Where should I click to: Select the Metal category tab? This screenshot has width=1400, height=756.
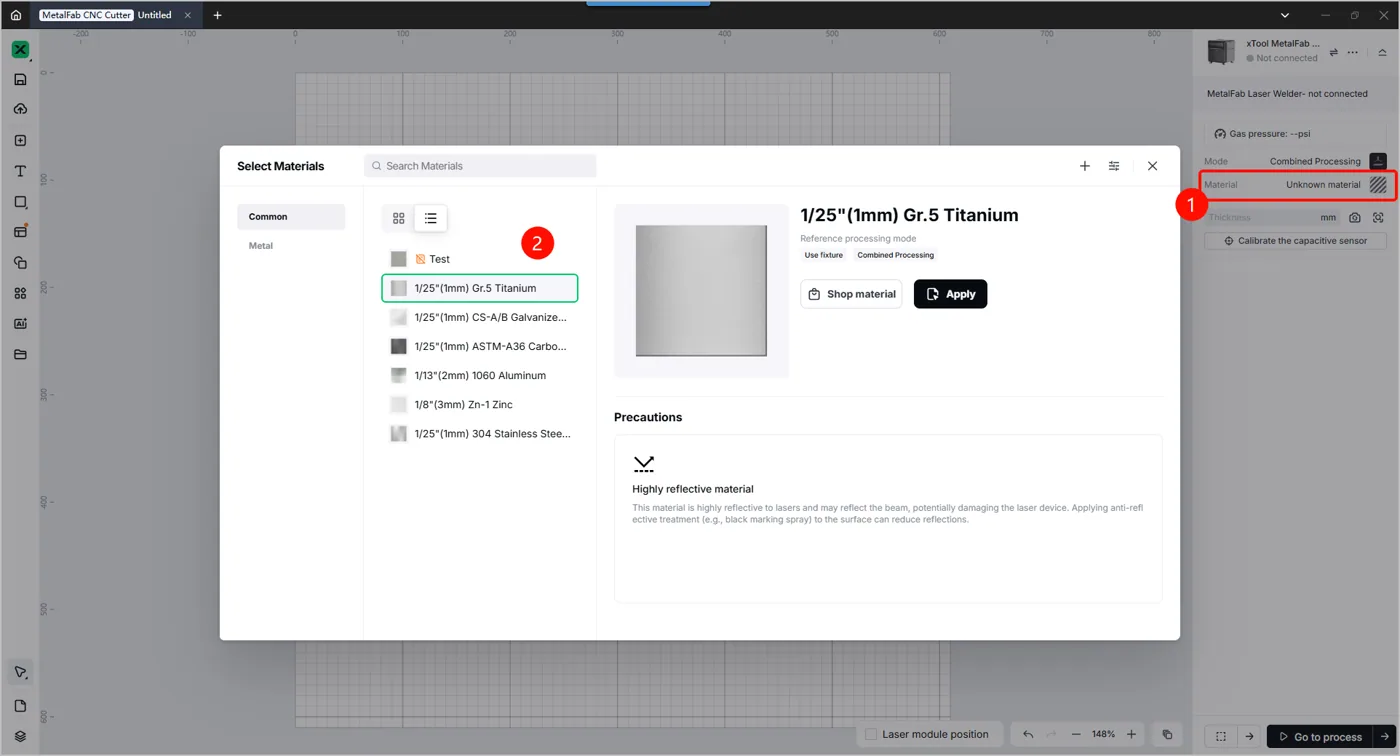coord(261,246)
